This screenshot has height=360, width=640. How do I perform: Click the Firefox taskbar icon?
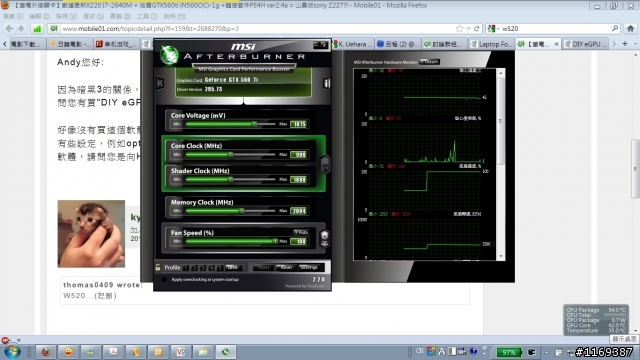click(46, 352)
